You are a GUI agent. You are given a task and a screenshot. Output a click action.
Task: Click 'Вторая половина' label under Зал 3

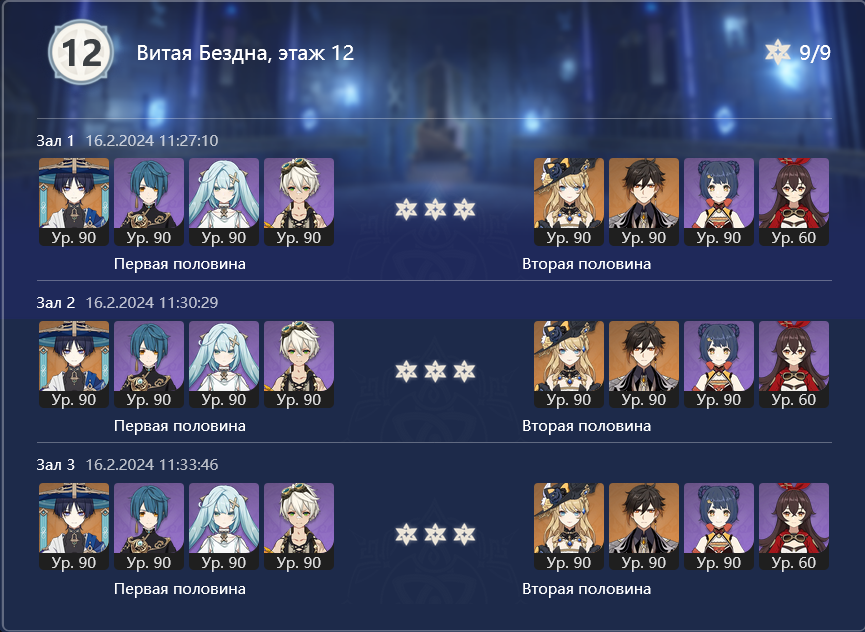(586, 588)
